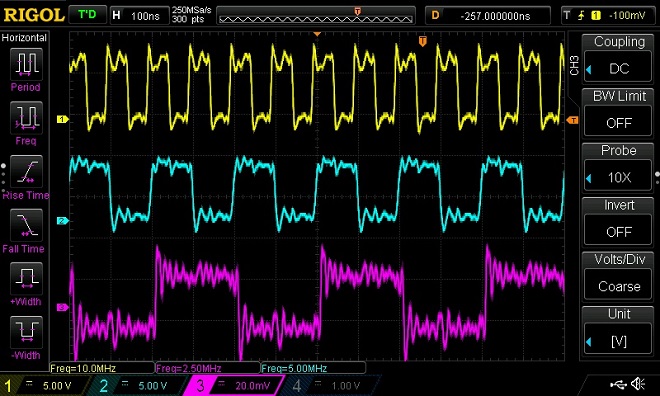Screen dimensions: 660x396
Task: Click the H 100ns timebase readout
Action: coord(139,16)
